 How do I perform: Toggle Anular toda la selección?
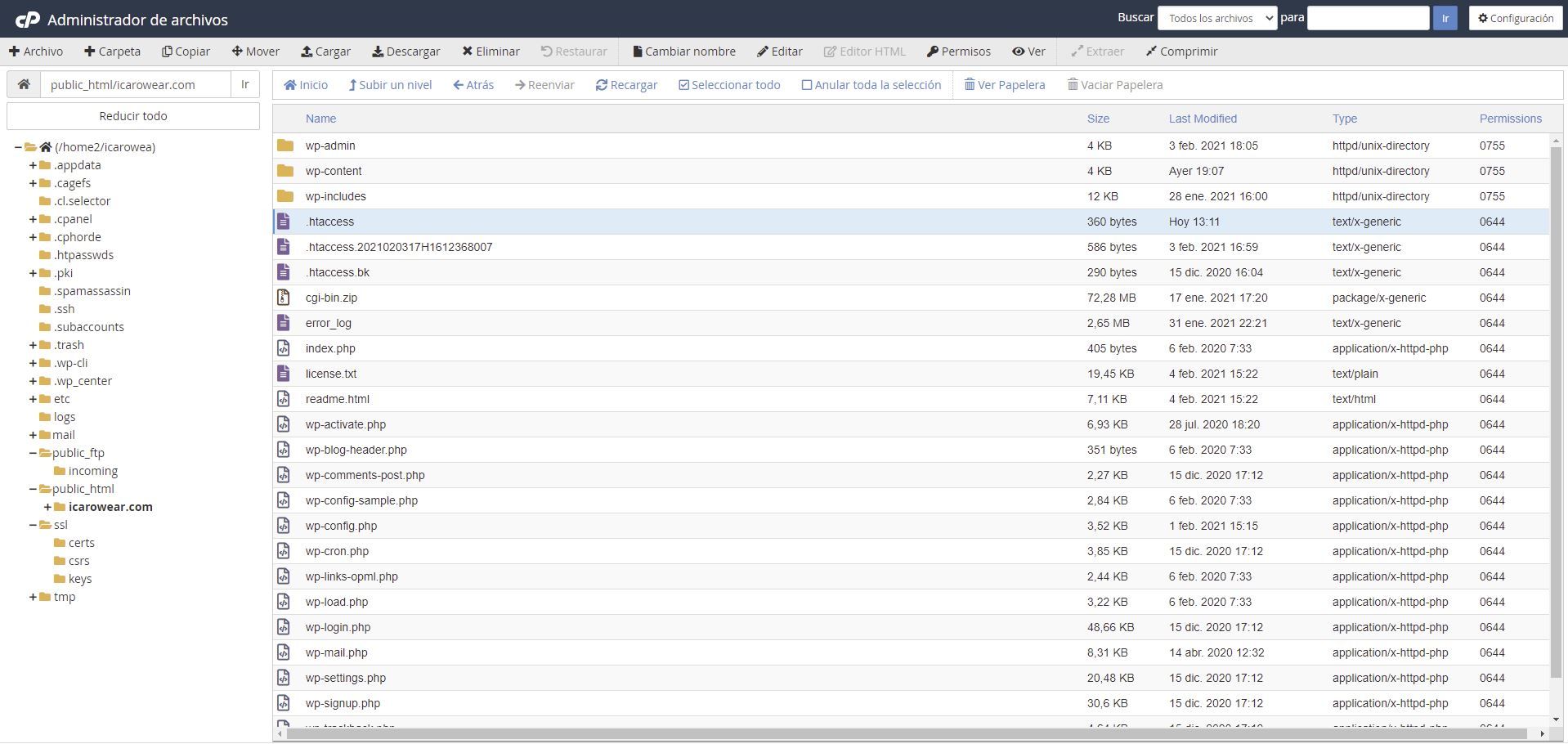coord(871,84)
